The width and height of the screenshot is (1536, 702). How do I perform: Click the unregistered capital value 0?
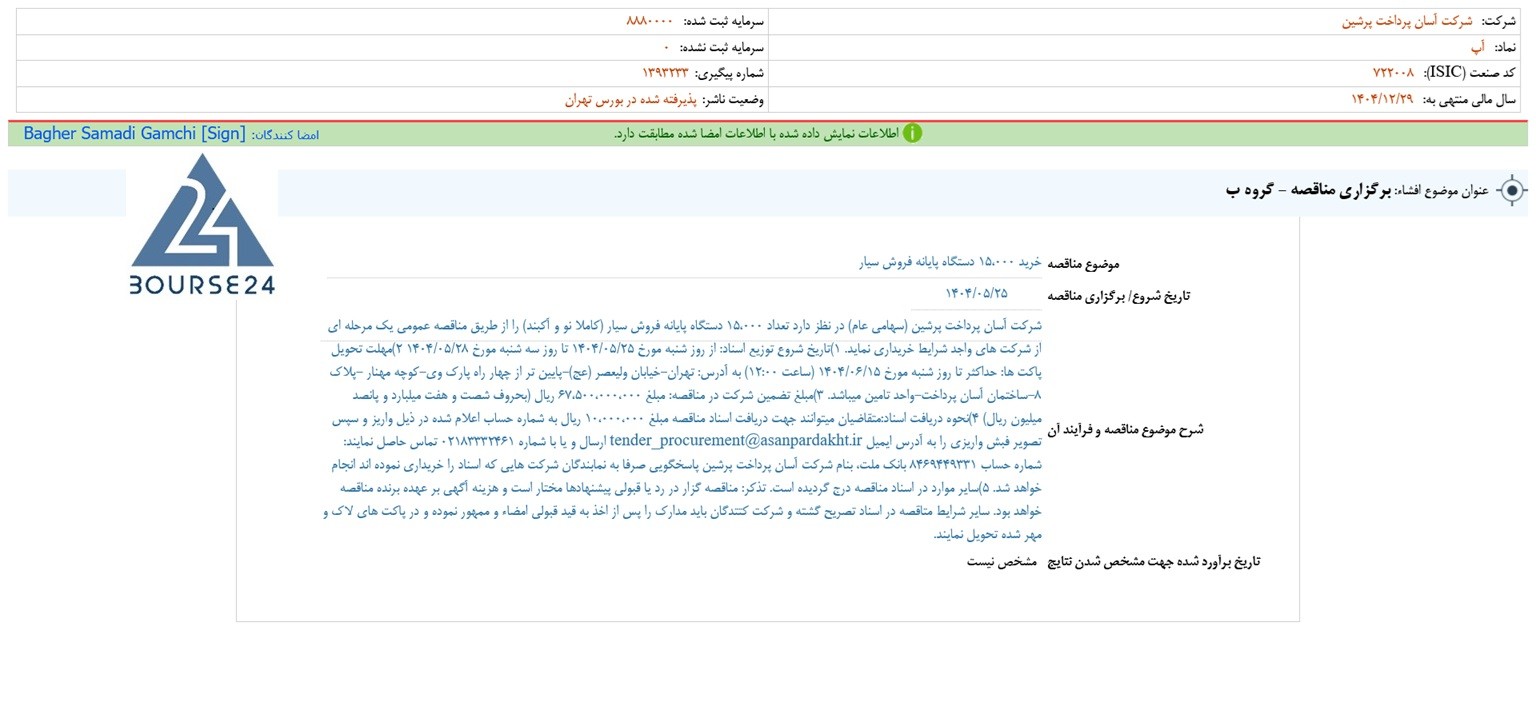coord(666,48)
